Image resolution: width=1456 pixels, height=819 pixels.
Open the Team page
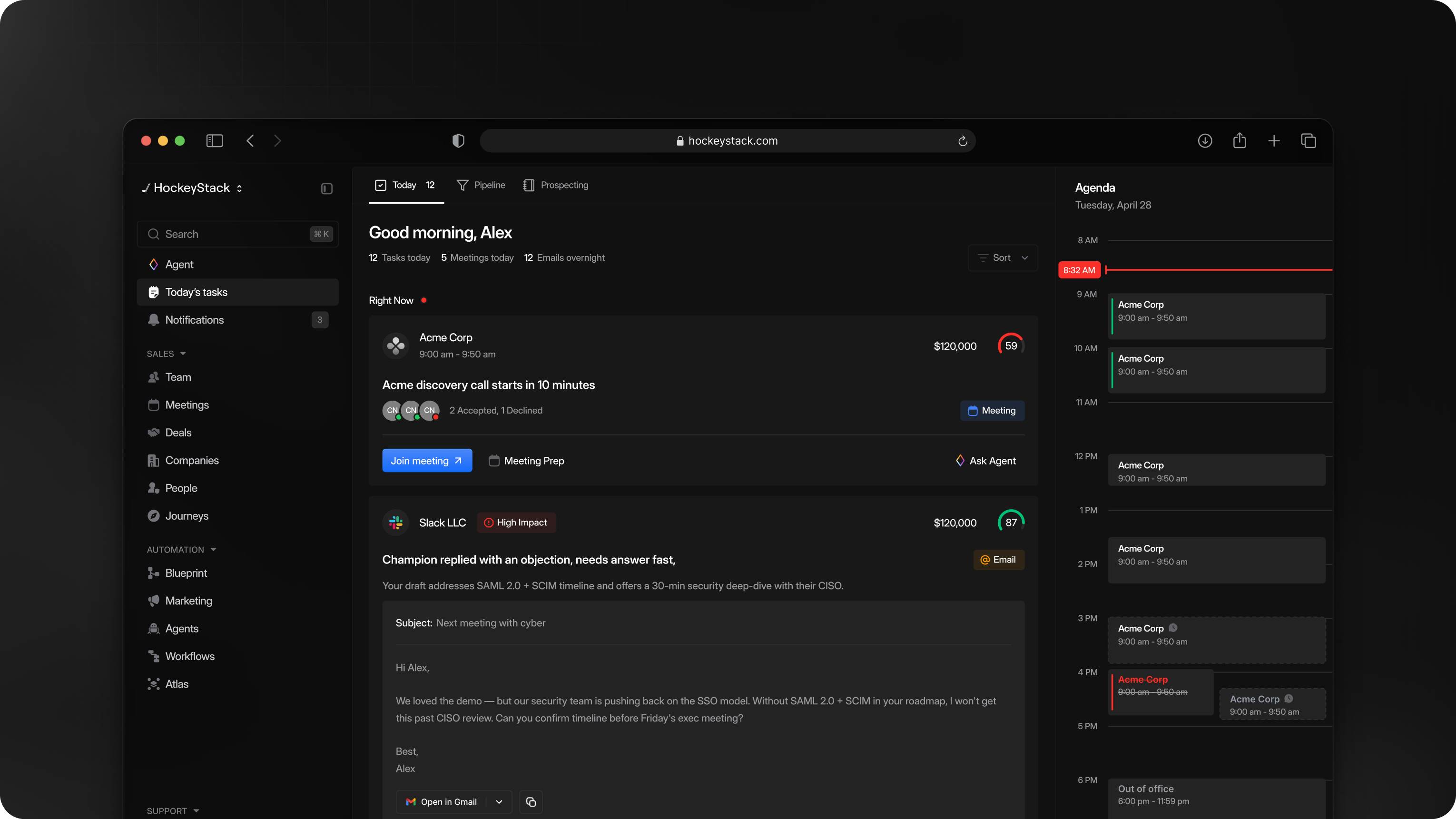237,377
